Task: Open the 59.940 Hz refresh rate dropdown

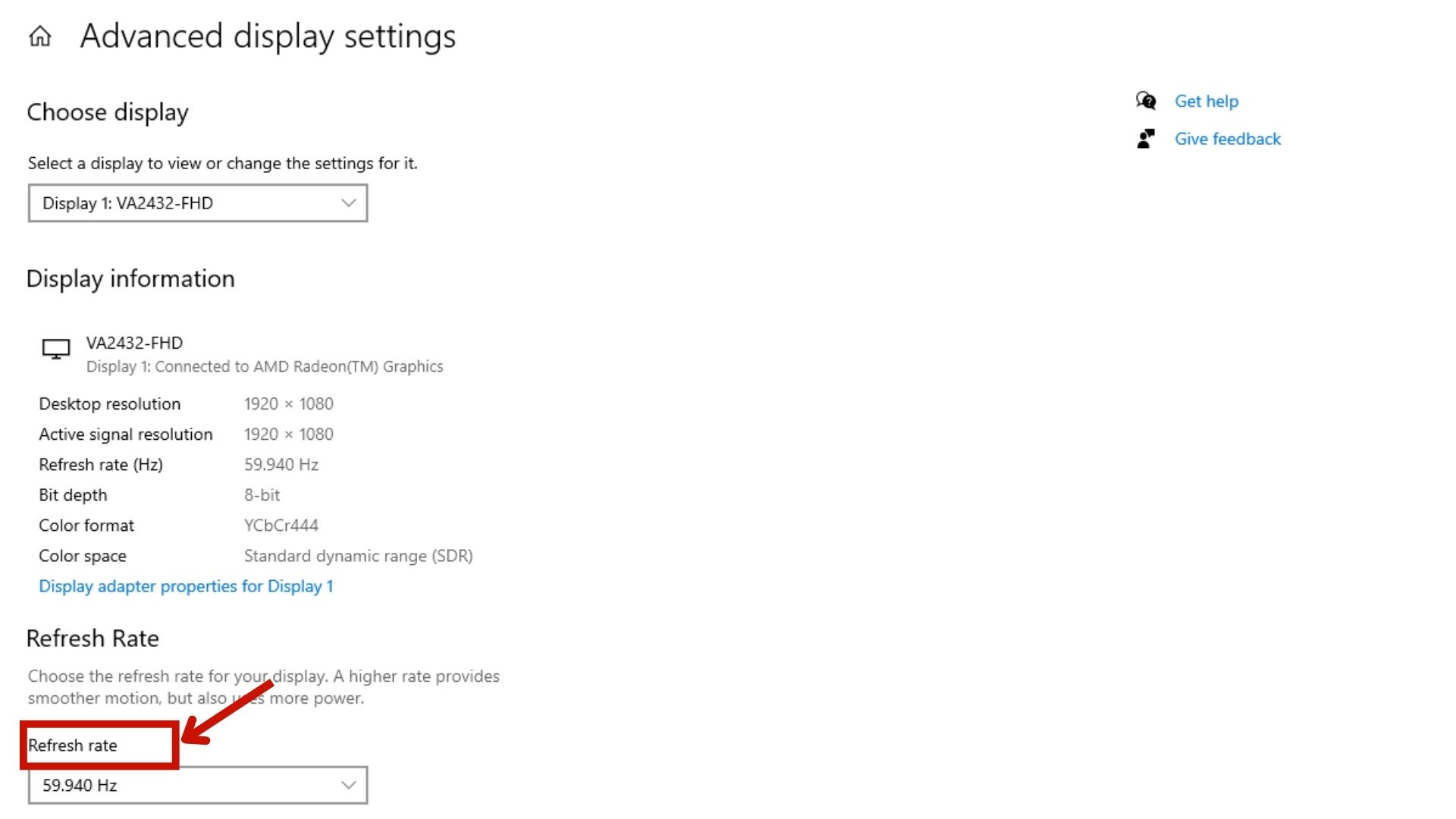Action: (197, 785)
